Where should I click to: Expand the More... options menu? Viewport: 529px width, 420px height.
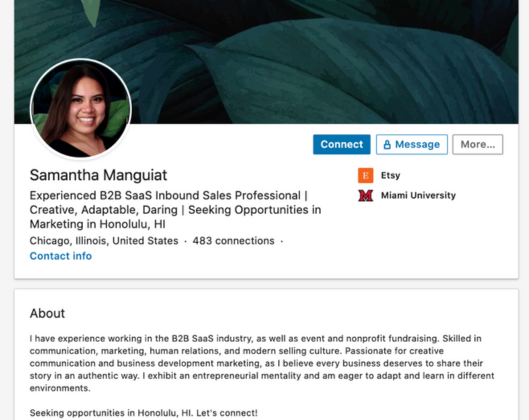(x=477, y=144)
